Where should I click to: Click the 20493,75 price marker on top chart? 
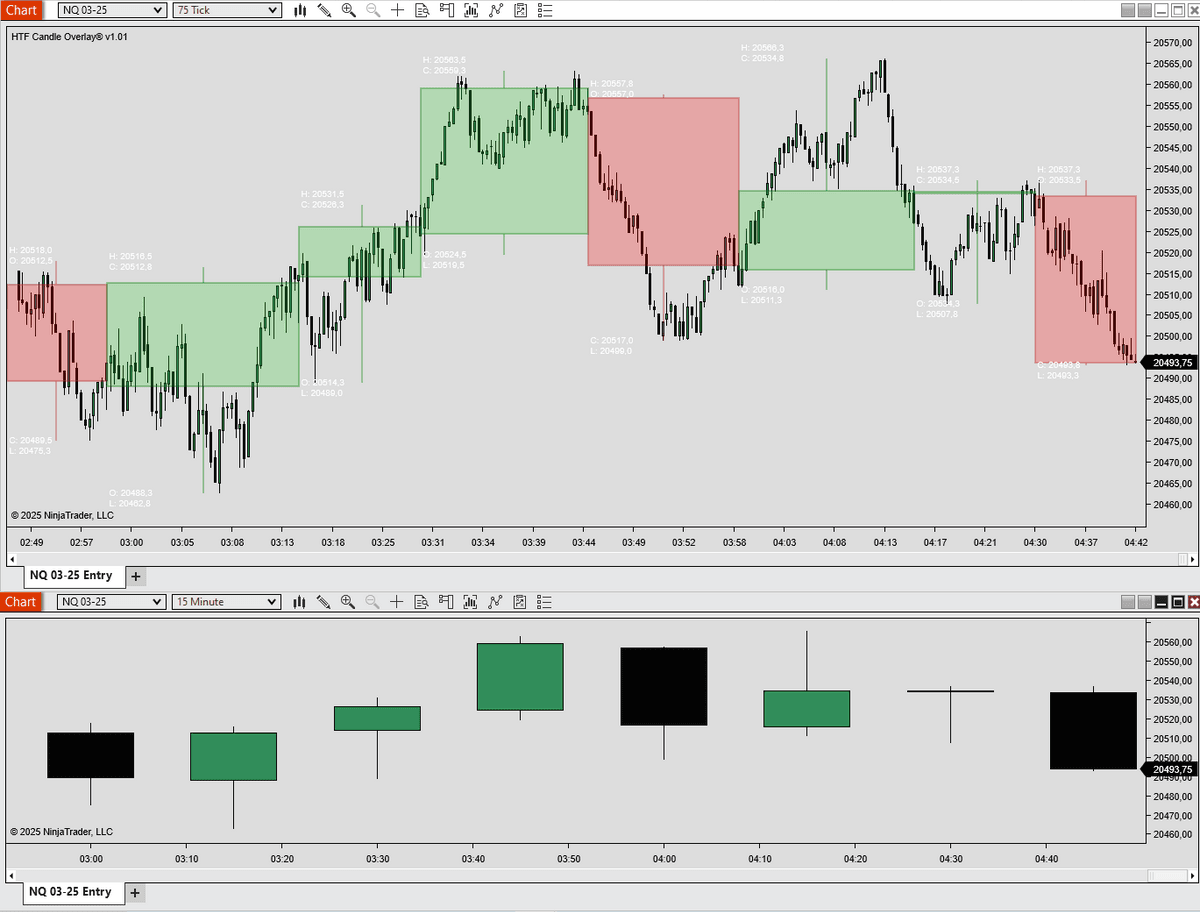pyautogui.click(x=1170, y=363)
